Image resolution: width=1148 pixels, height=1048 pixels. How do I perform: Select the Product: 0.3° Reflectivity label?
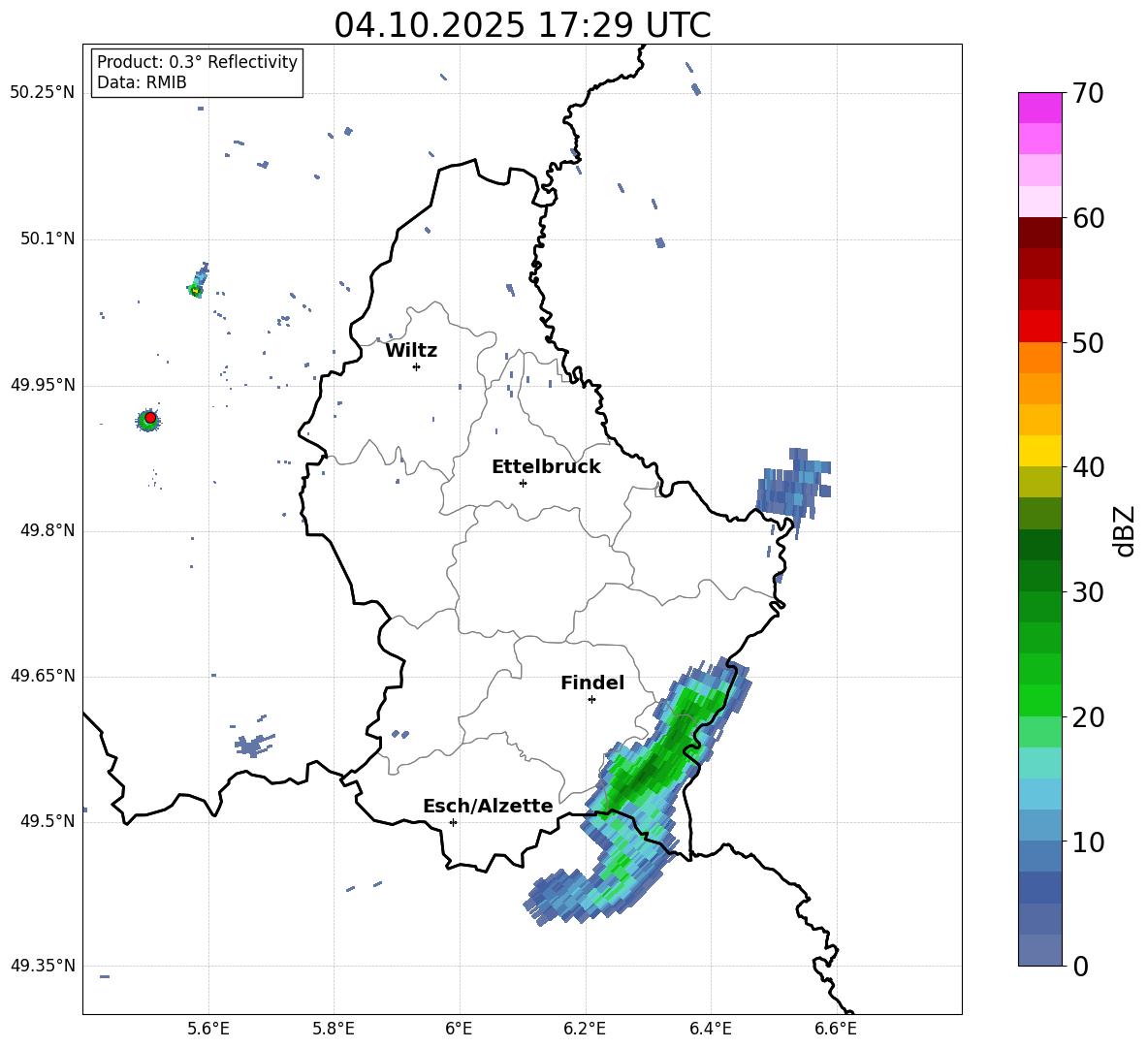coord(197,62)
